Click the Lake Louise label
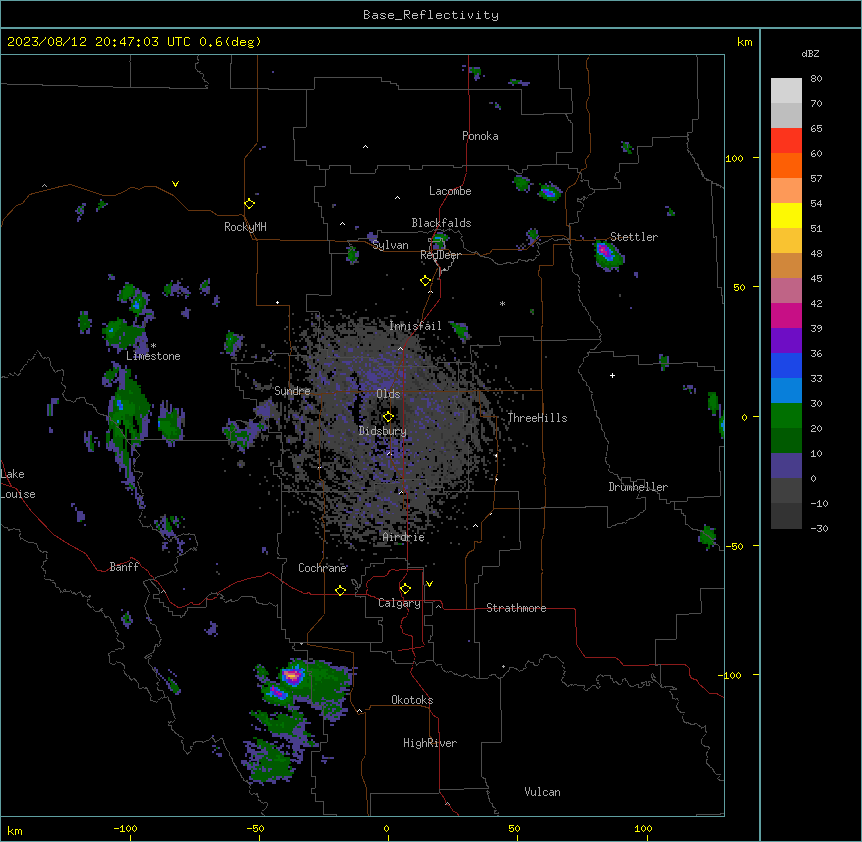Viewport: 862px width, 842px height. tap(16, 484)
